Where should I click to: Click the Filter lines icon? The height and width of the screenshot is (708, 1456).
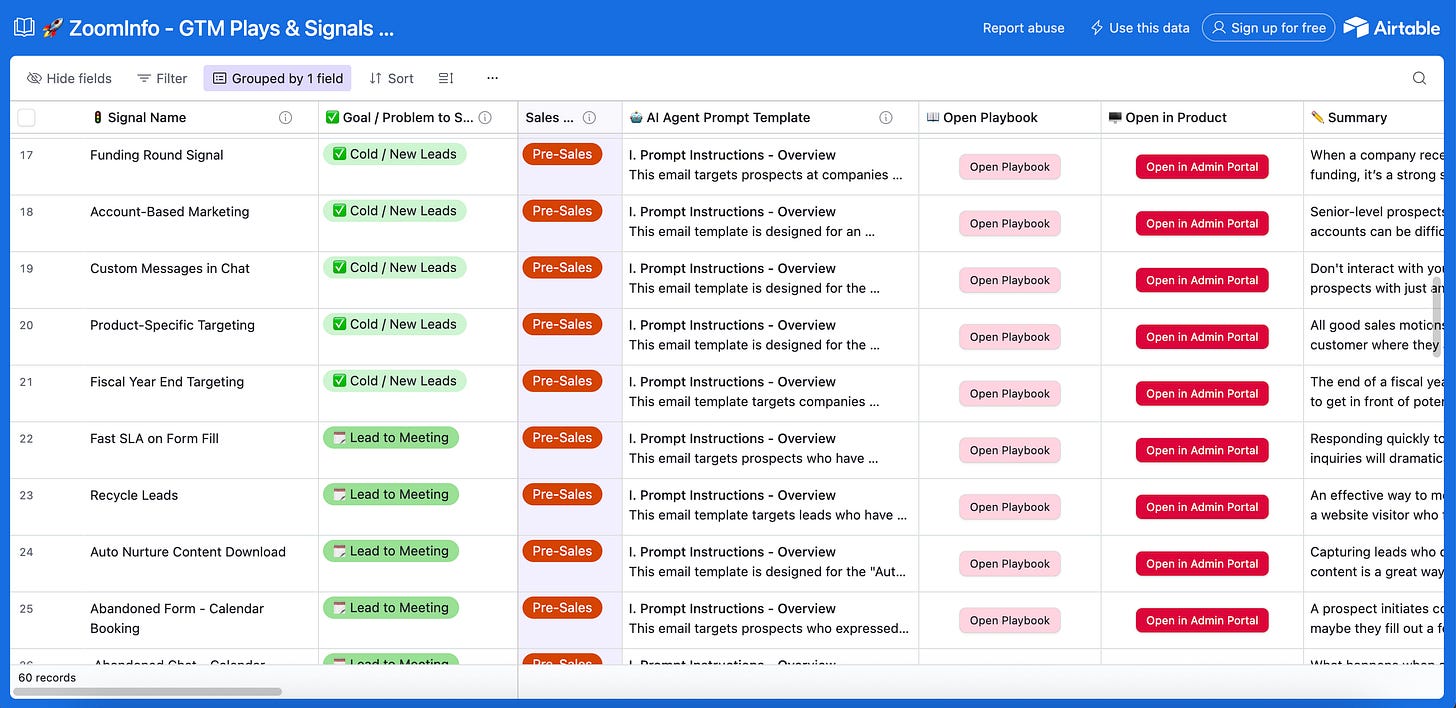click(x=144, y=78)
